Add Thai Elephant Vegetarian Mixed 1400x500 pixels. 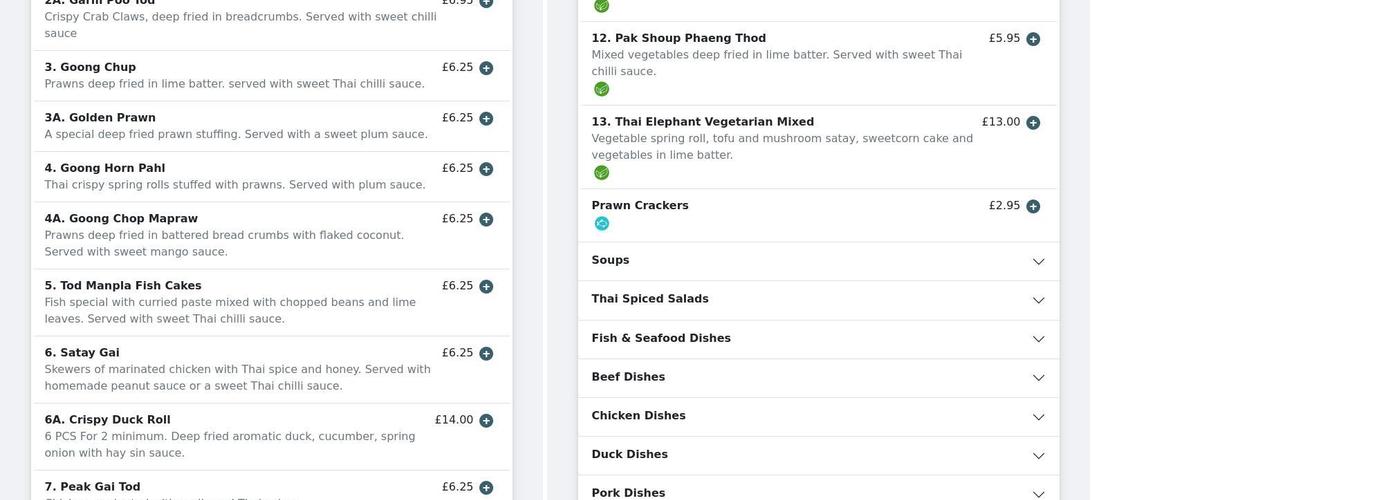[x=1033, y=123]
